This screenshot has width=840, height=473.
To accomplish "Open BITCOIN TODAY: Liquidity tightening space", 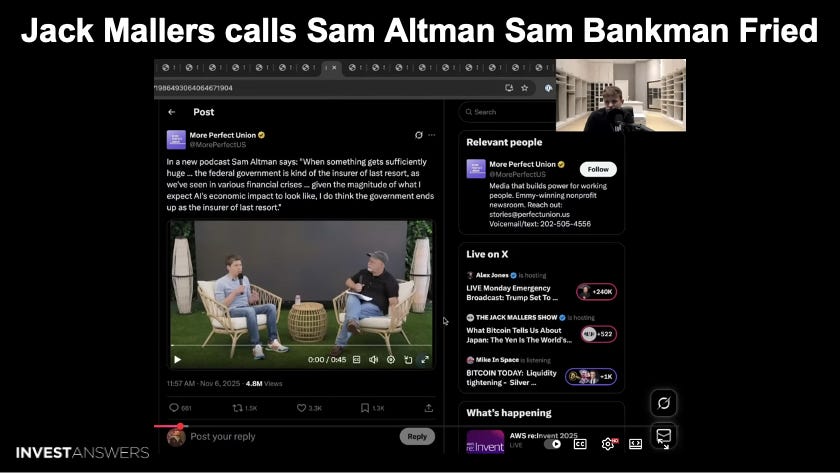I will pyautogui.click(x=511, y=378).
